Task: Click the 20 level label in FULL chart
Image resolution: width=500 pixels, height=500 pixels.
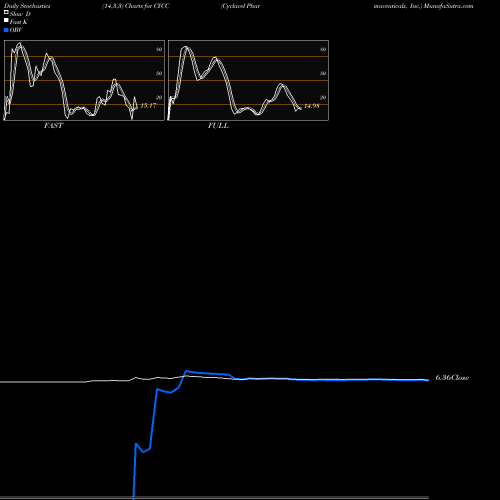Action: coord(323,97)
